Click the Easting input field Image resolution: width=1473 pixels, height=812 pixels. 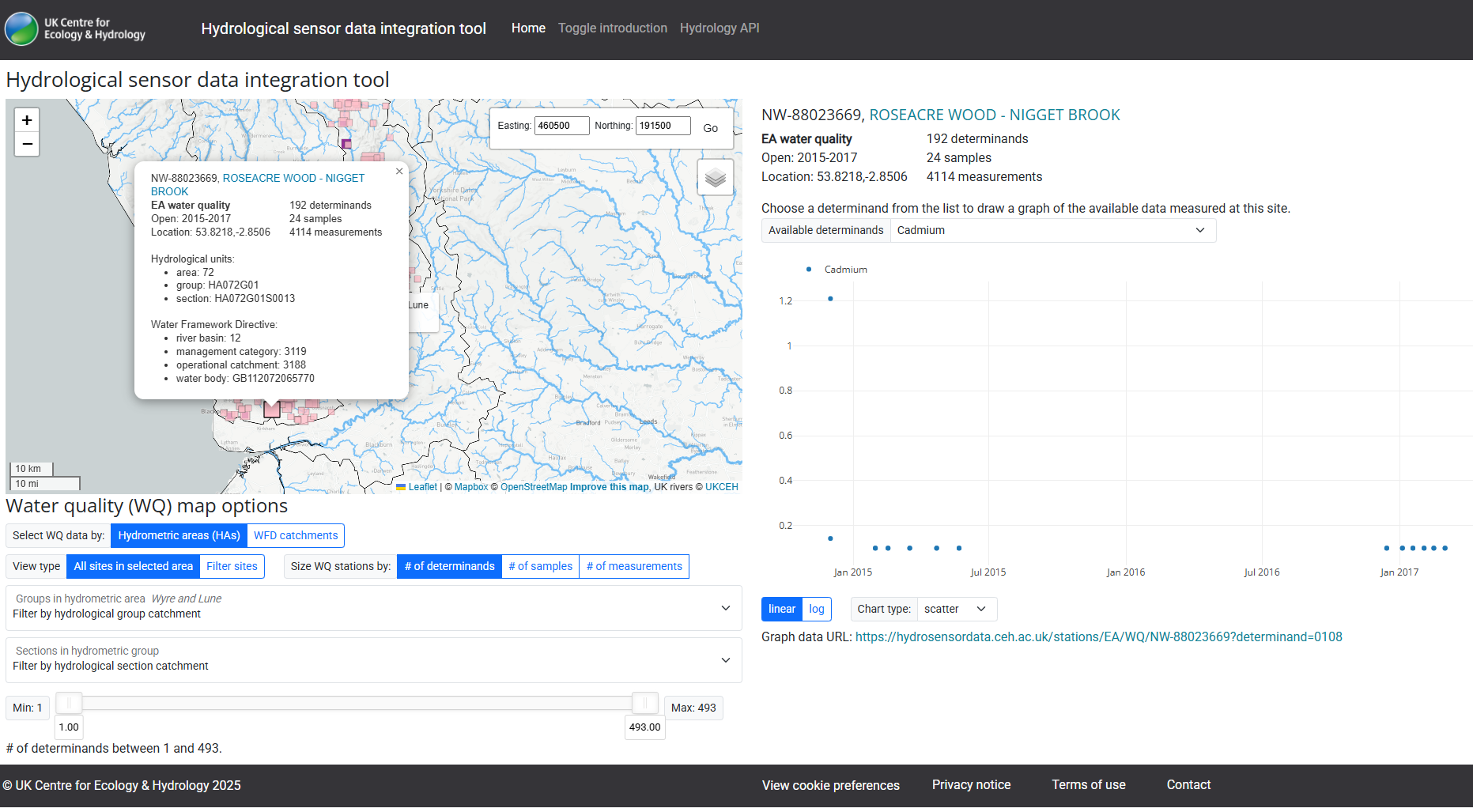pyautogui.click(x=561, y=125)
